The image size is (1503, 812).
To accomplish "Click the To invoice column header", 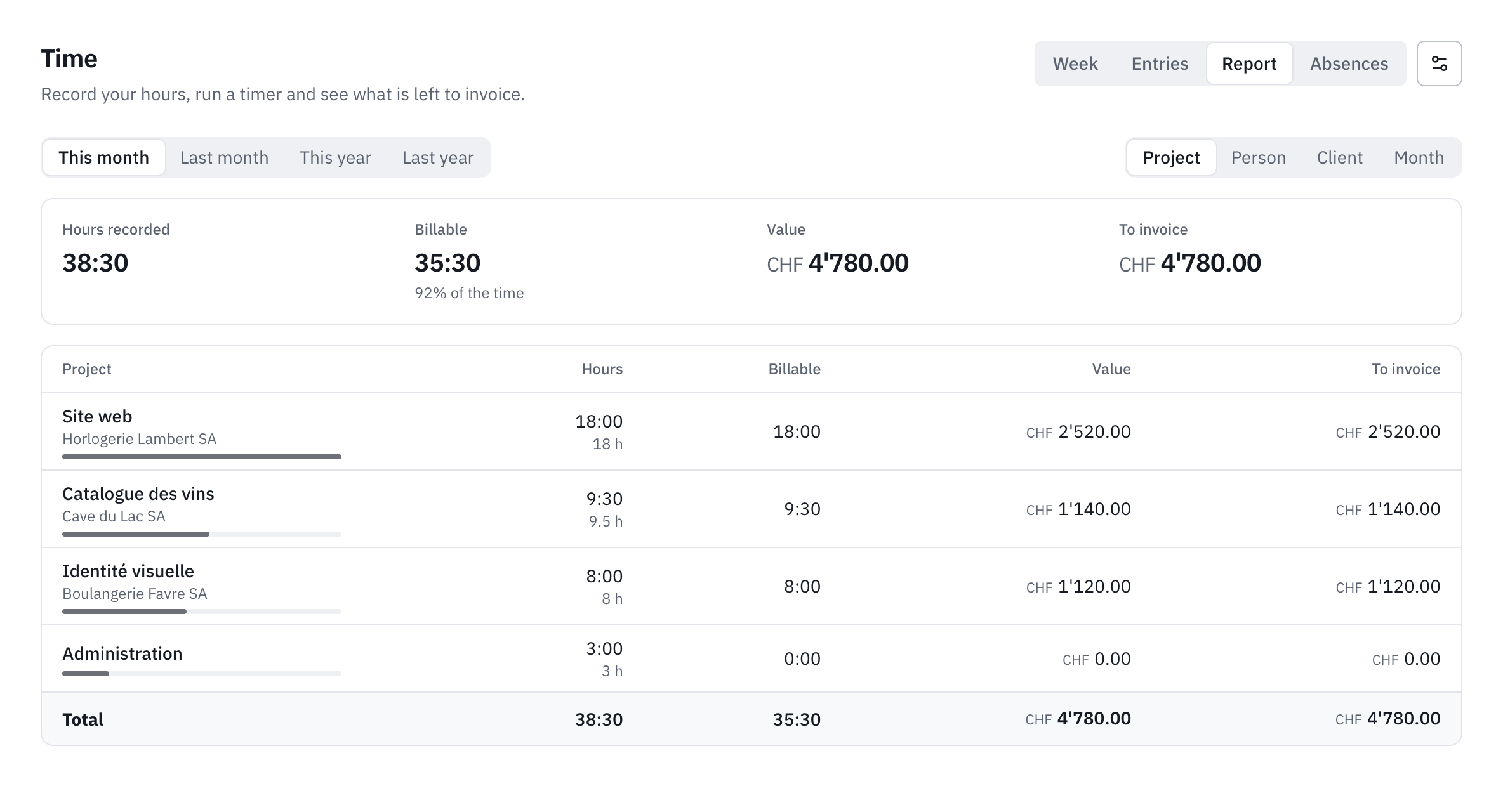I will (x=1406, y=369).
